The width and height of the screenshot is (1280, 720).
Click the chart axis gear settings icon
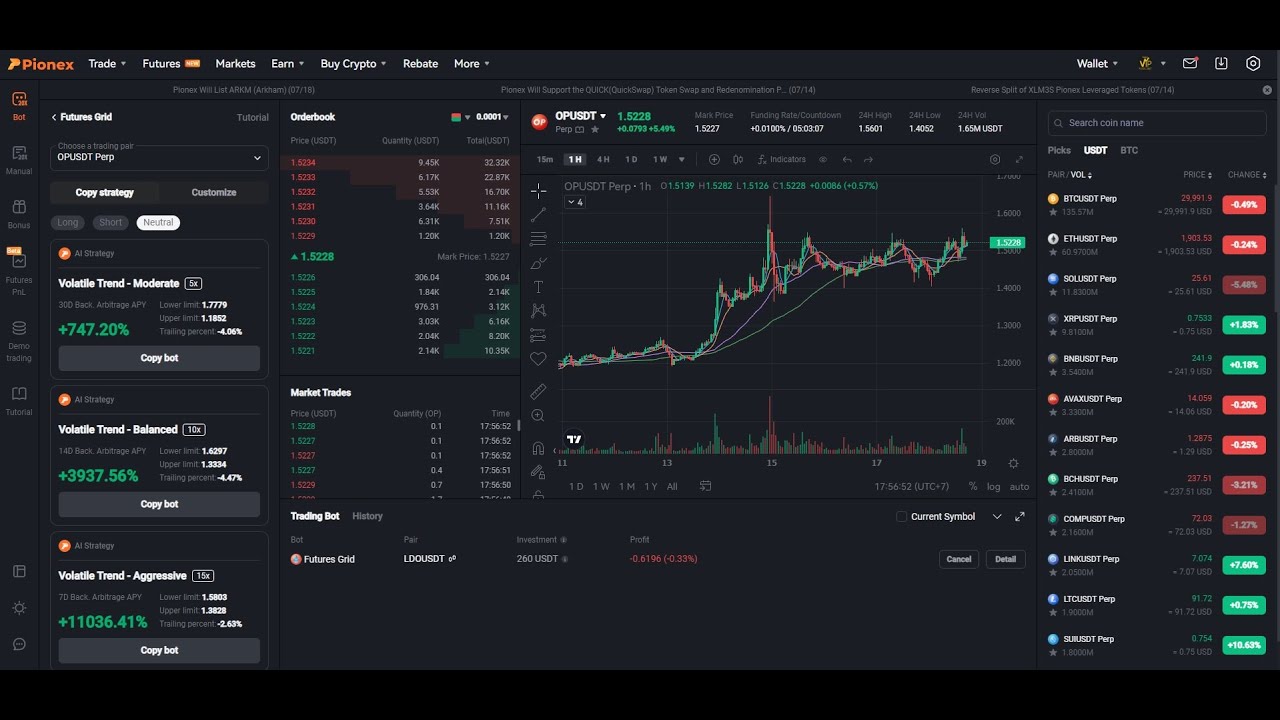tap(1013, 463)
